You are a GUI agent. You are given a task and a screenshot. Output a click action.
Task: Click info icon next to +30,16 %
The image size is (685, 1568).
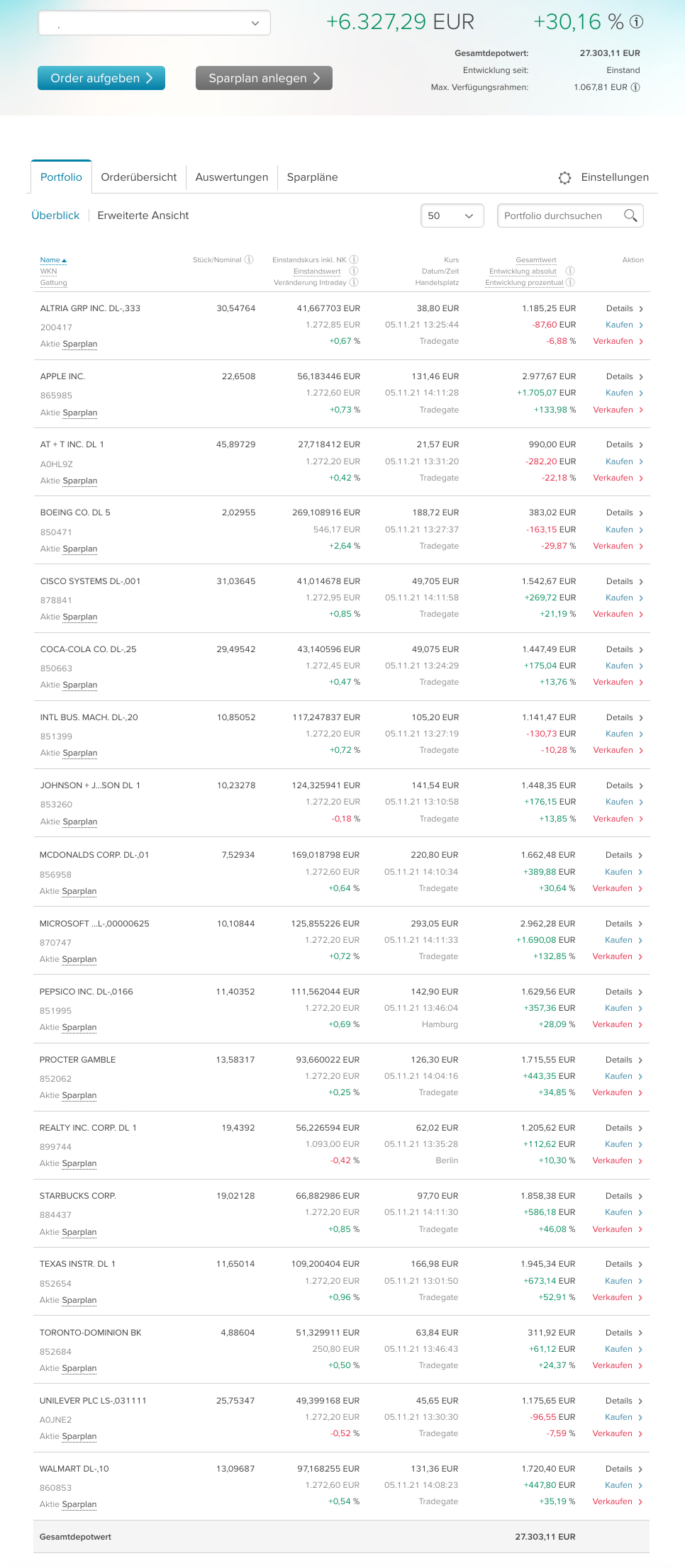tap(637, 22)
